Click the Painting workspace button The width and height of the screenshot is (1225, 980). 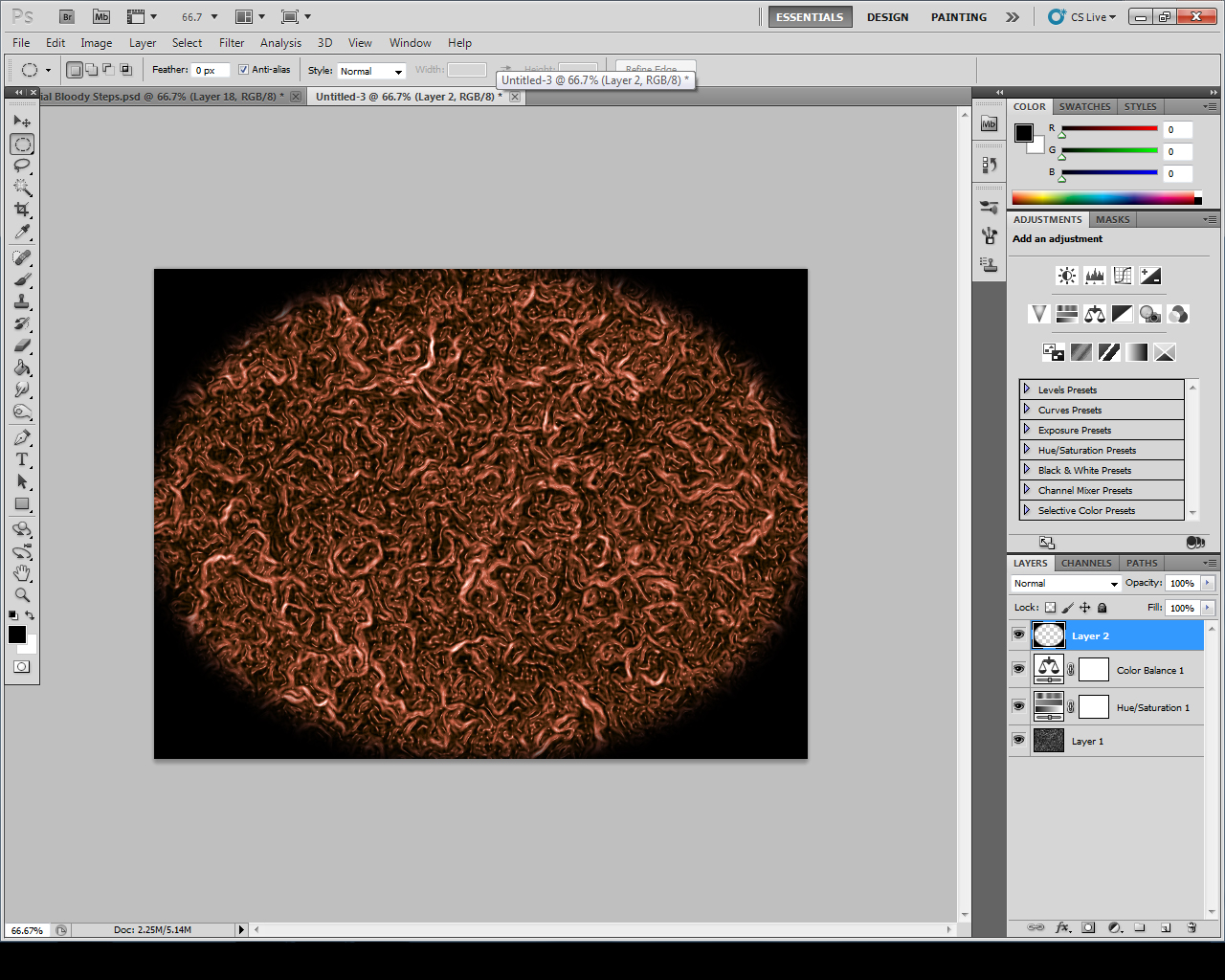pos(958,17)
